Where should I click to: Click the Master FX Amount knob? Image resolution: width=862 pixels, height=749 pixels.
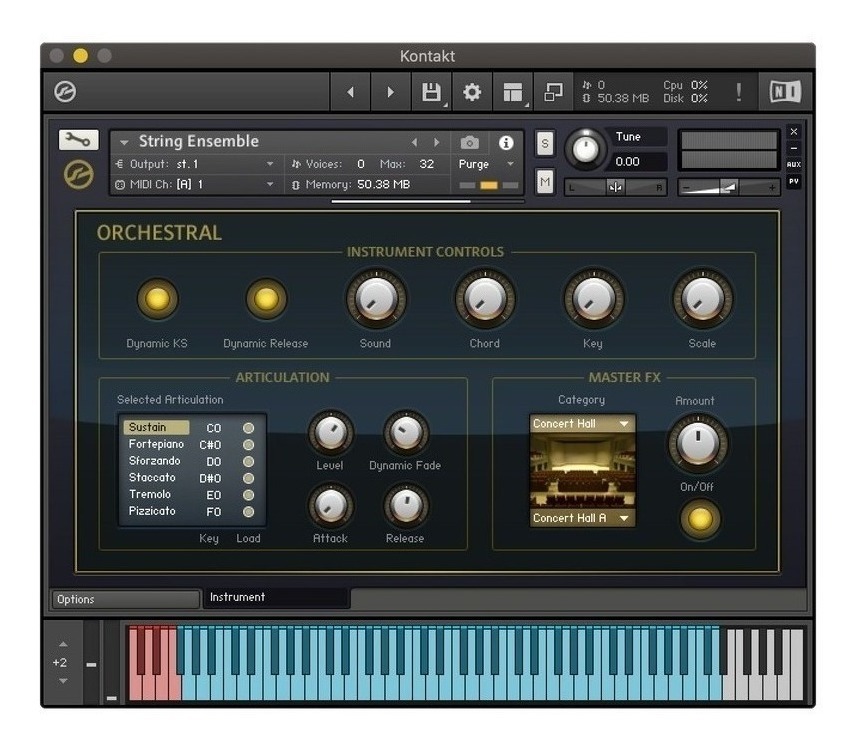698,443
